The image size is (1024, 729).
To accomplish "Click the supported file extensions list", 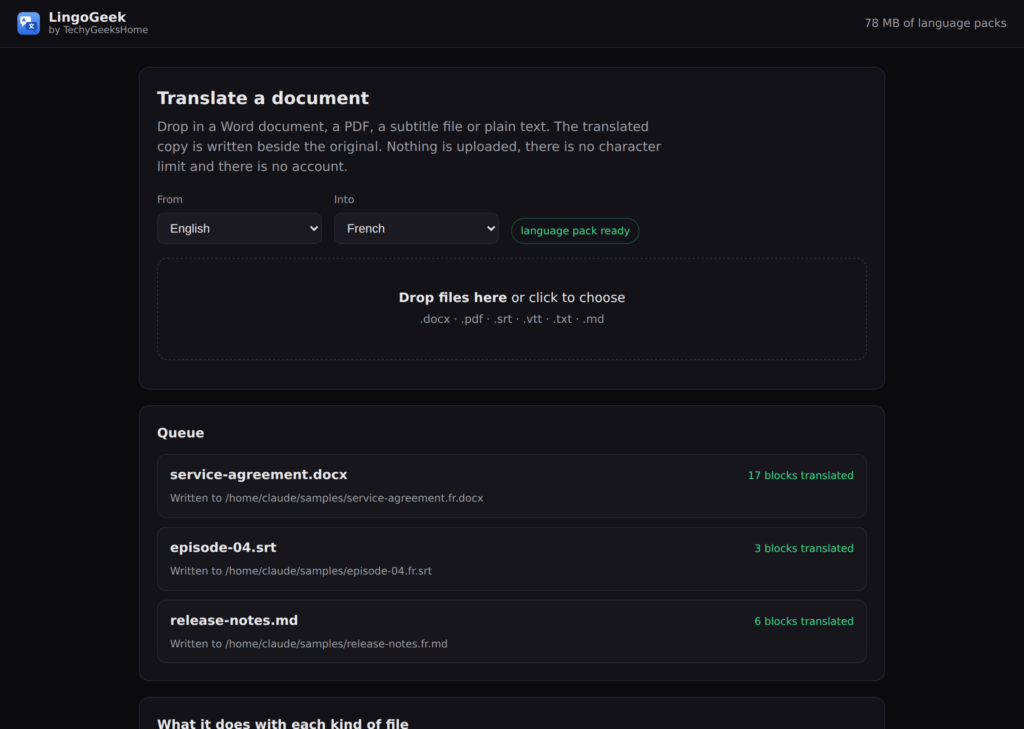I will tap(511, 319).
